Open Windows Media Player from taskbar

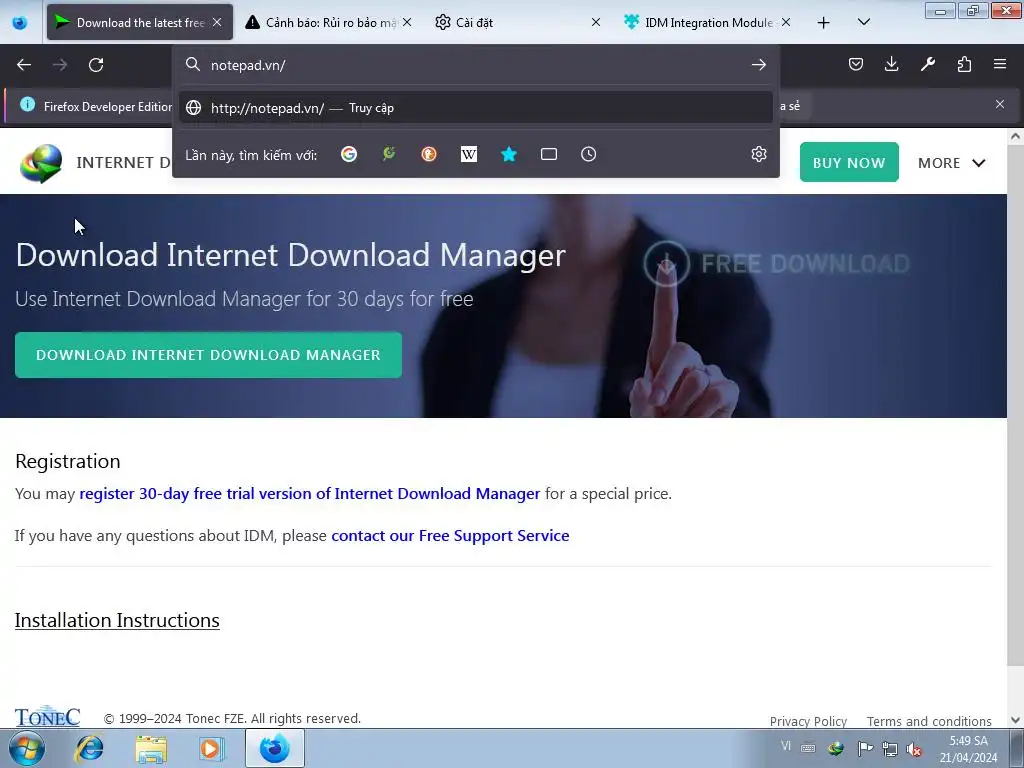click(x=211, y=748)
